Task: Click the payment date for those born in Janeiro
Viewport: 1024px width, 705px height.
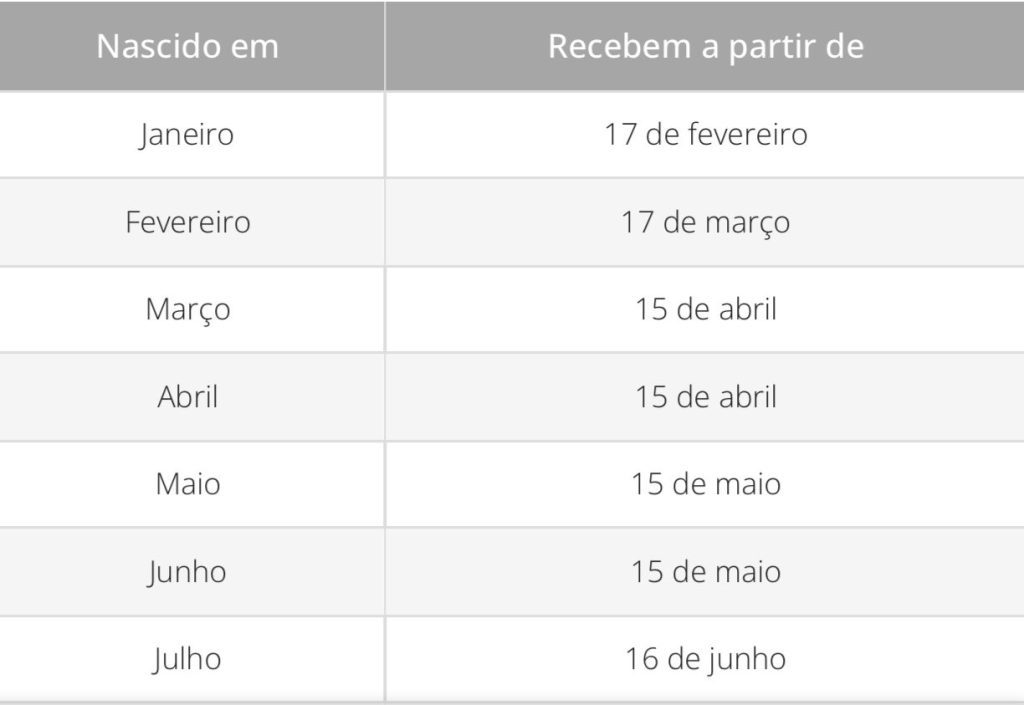Action: tap(705, 134)
